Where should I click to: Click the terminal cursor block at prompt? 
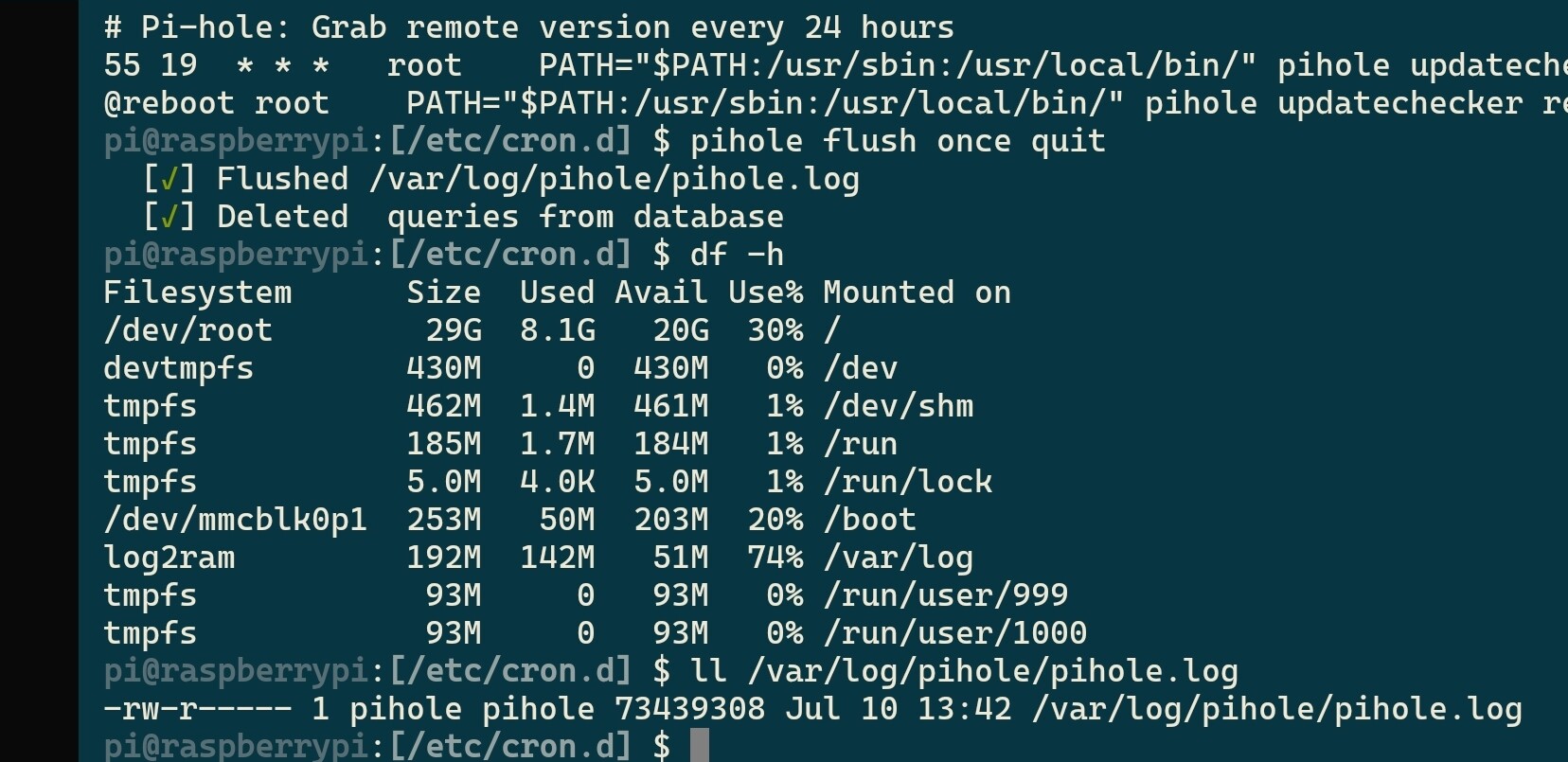point(699,746)
